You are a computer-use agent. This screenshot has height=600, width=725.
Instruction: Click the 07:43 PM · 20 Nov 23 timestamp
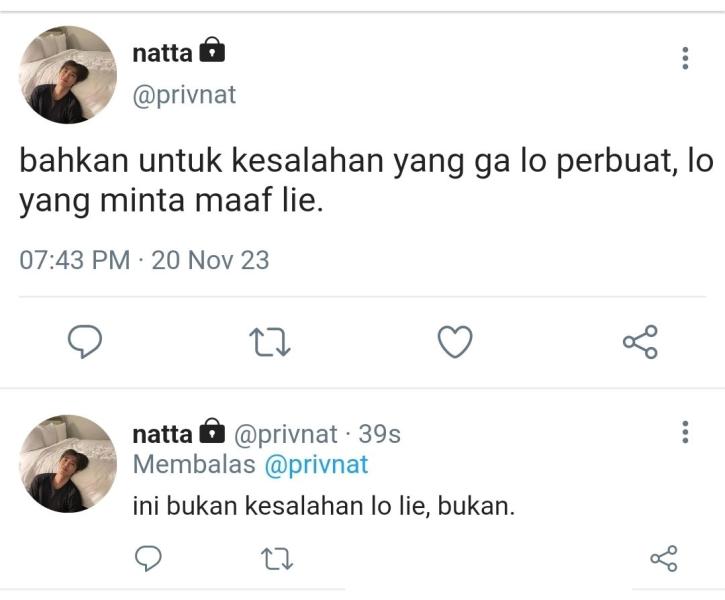(x=145, y=260)
